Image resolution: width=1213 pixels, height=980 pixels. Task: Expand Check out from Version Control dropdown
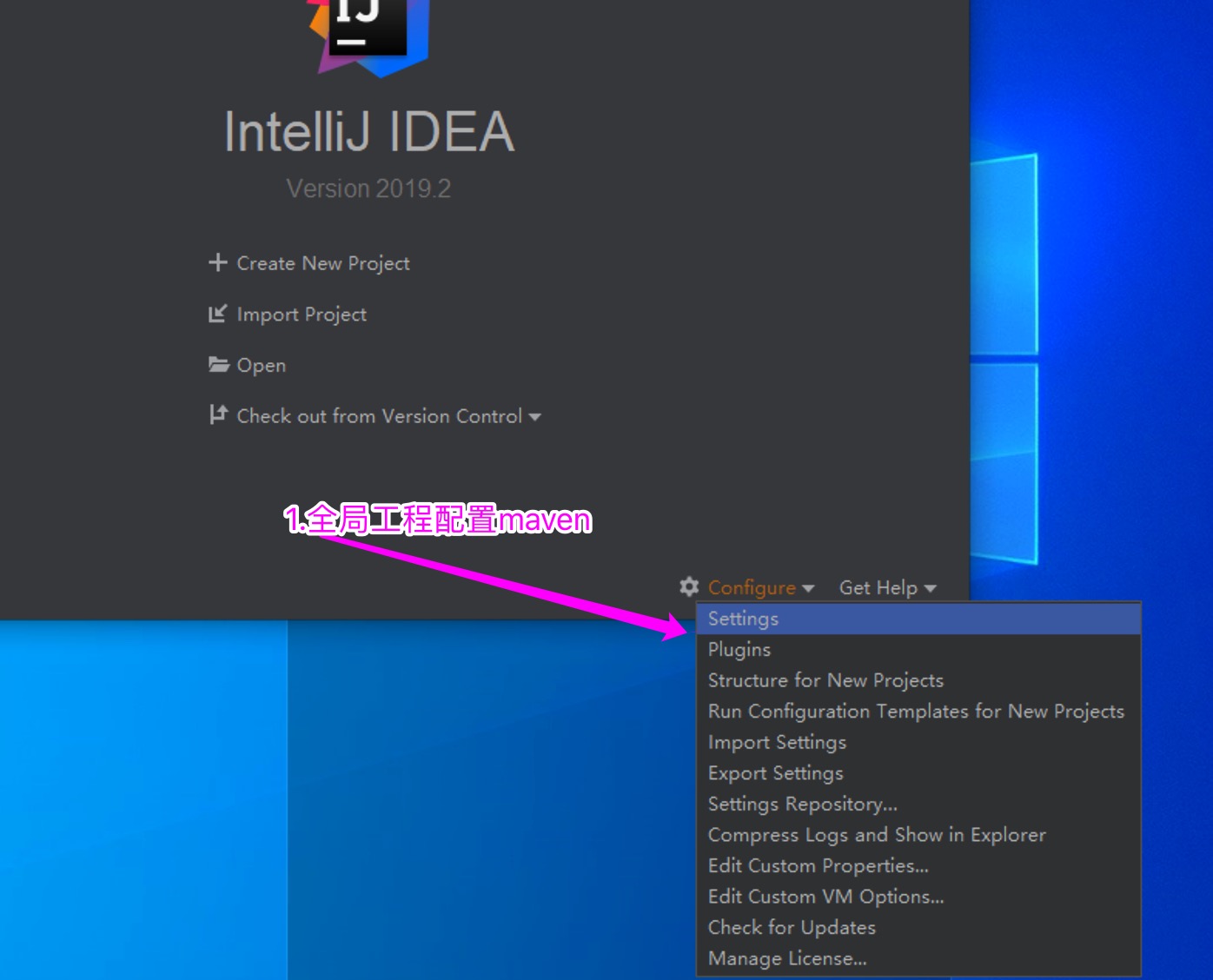point(388,416)
